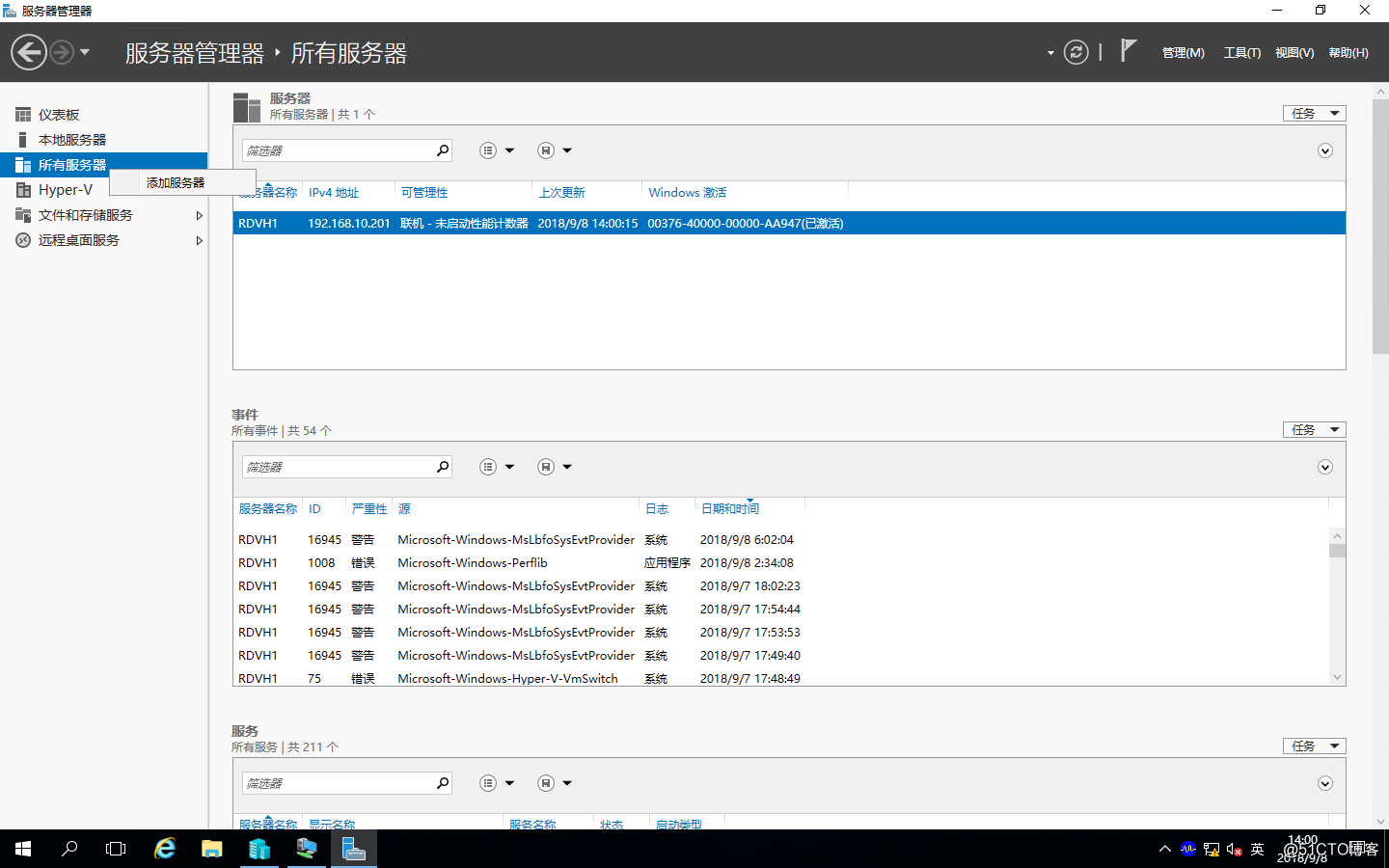Open Windows Start menu
The image size is (1389, 868).
coord(23,849)
